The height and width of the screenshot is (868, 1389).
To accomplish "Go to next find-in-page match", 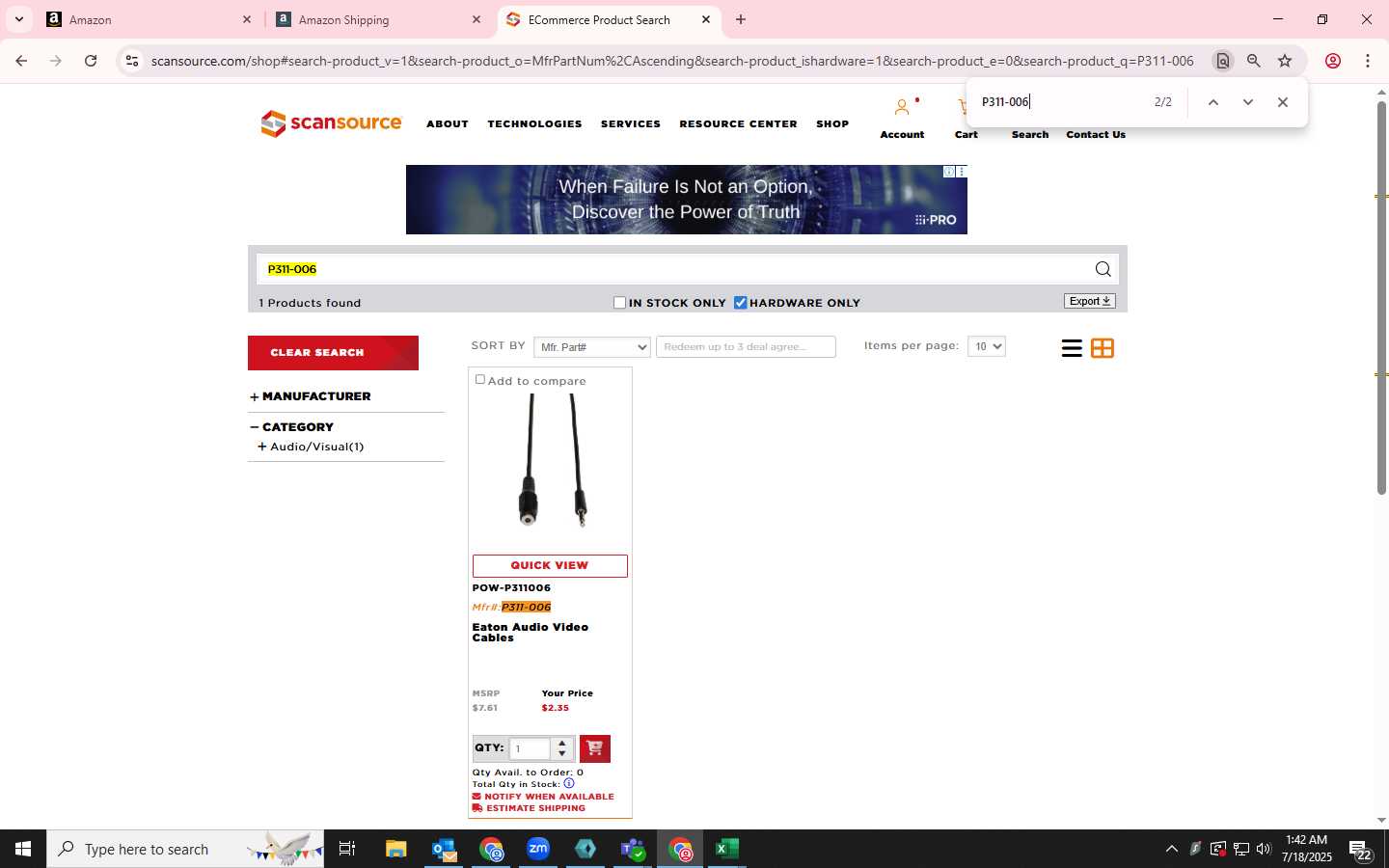I will (x=1247, y=102).
